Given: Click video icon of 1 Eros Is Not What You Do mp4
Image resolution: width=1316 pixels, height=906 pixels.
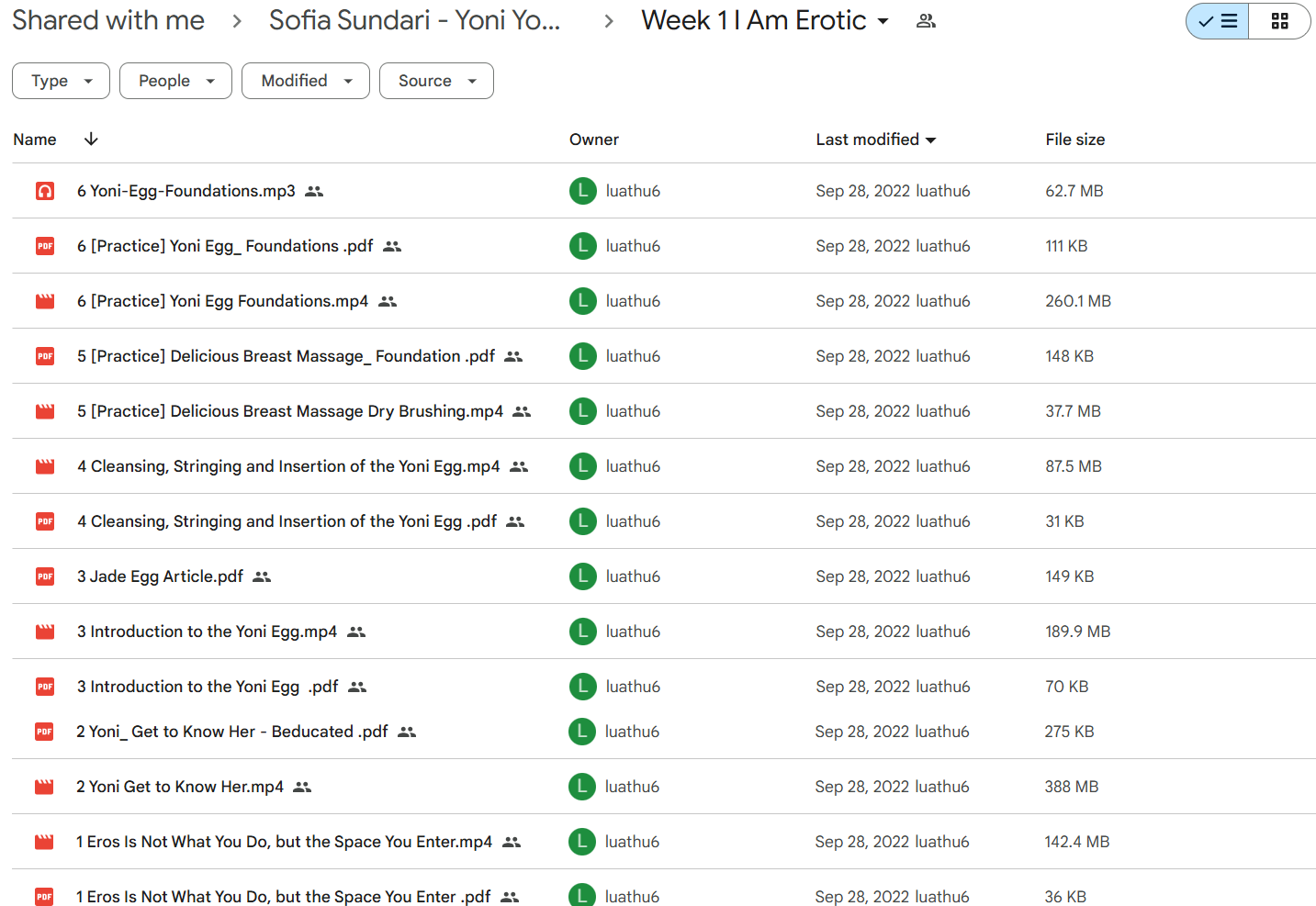Looking at the screenshot, I should point(44,842).
